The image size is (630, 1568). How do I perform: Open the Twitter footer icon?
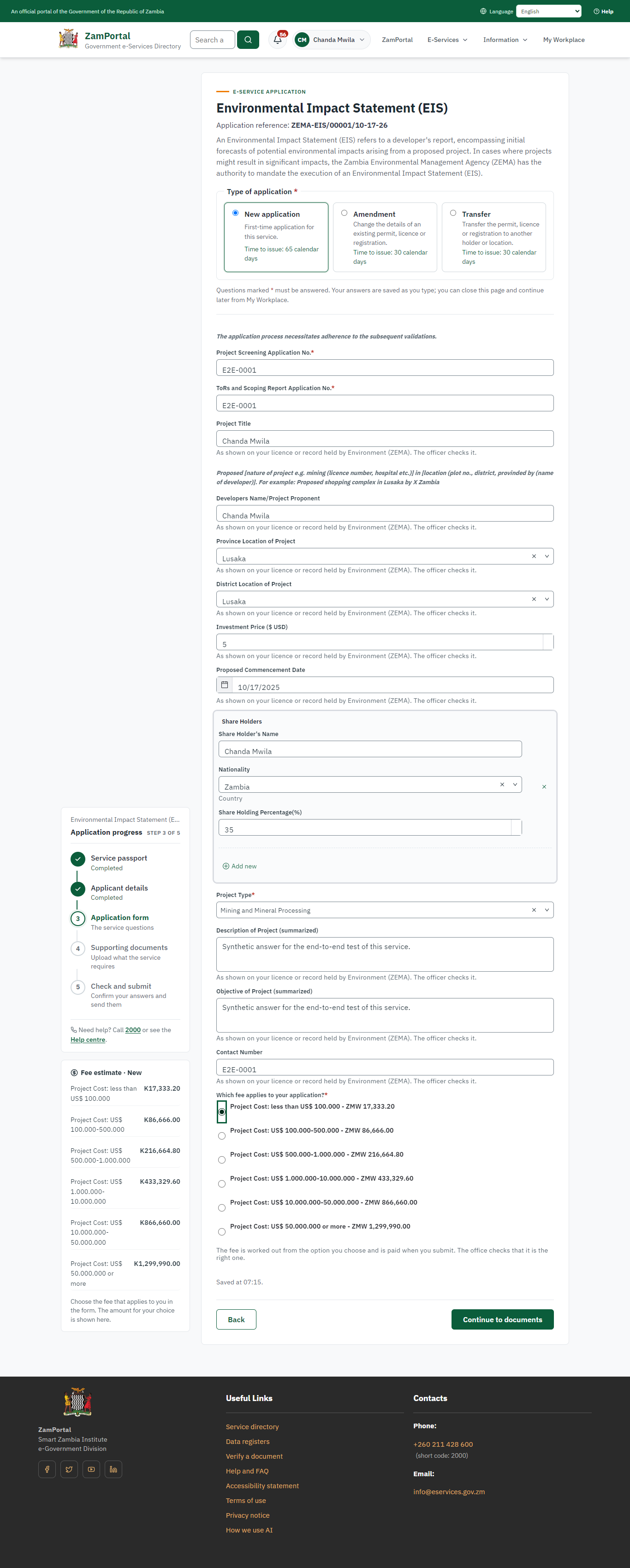(x=69, y=1469)
